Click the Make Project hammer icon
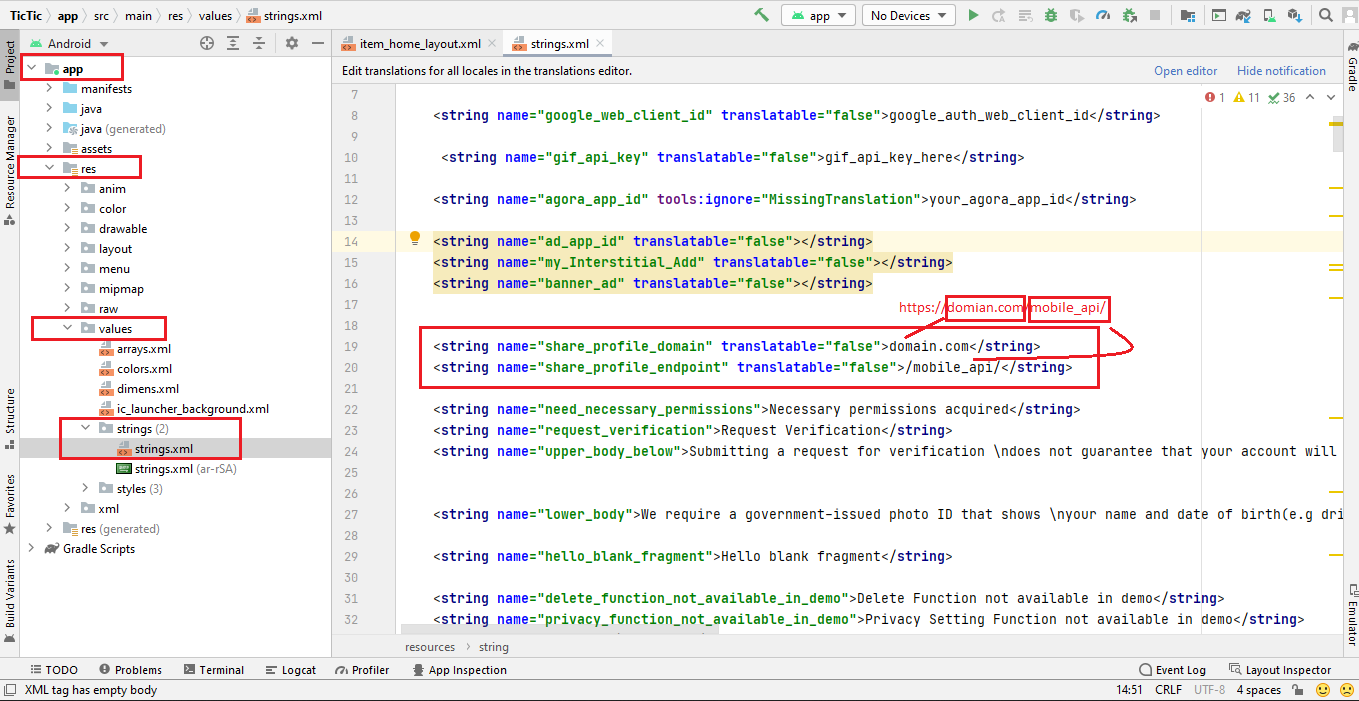1359x701 pixels. click(762, 15)
